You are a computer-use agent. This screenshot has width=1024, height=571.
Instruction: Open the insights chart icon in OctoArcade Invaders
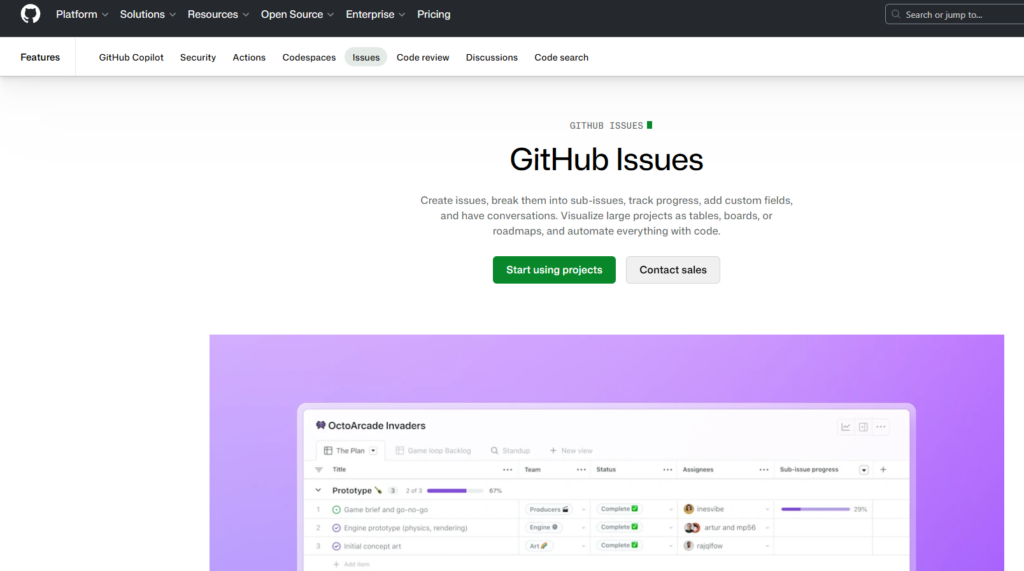pyautogui.click(x=846, y=427)
